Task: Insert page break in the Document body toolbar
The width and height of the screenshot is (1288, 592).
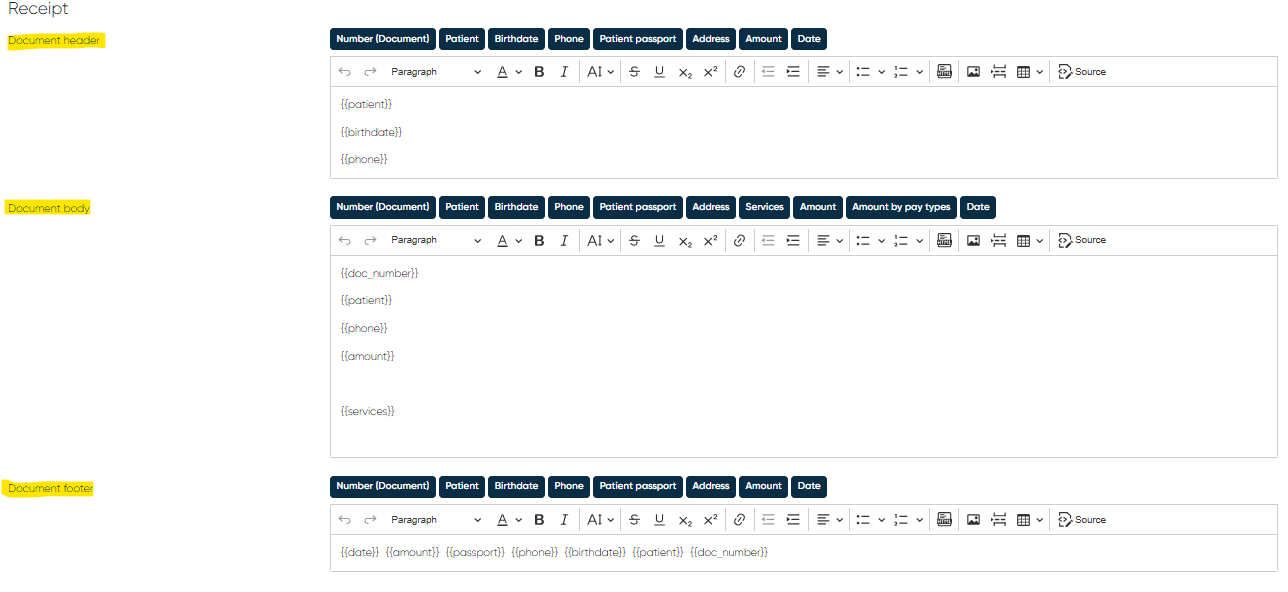Action: pyautogui.click(x=998, y=240)
